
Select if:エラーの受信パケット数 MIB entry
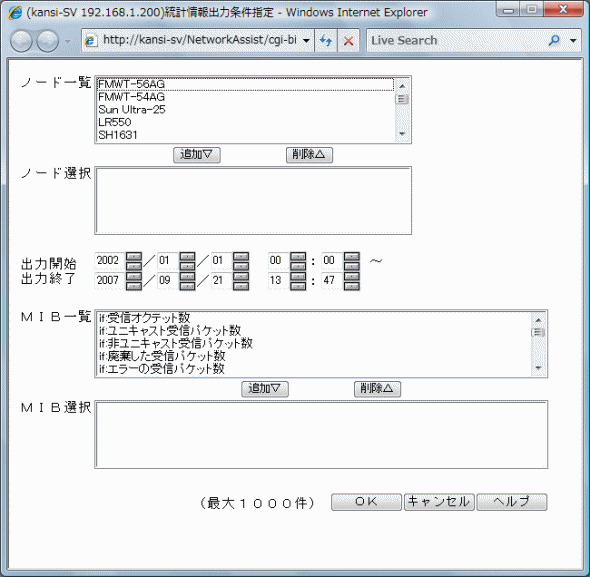[313, 368]
